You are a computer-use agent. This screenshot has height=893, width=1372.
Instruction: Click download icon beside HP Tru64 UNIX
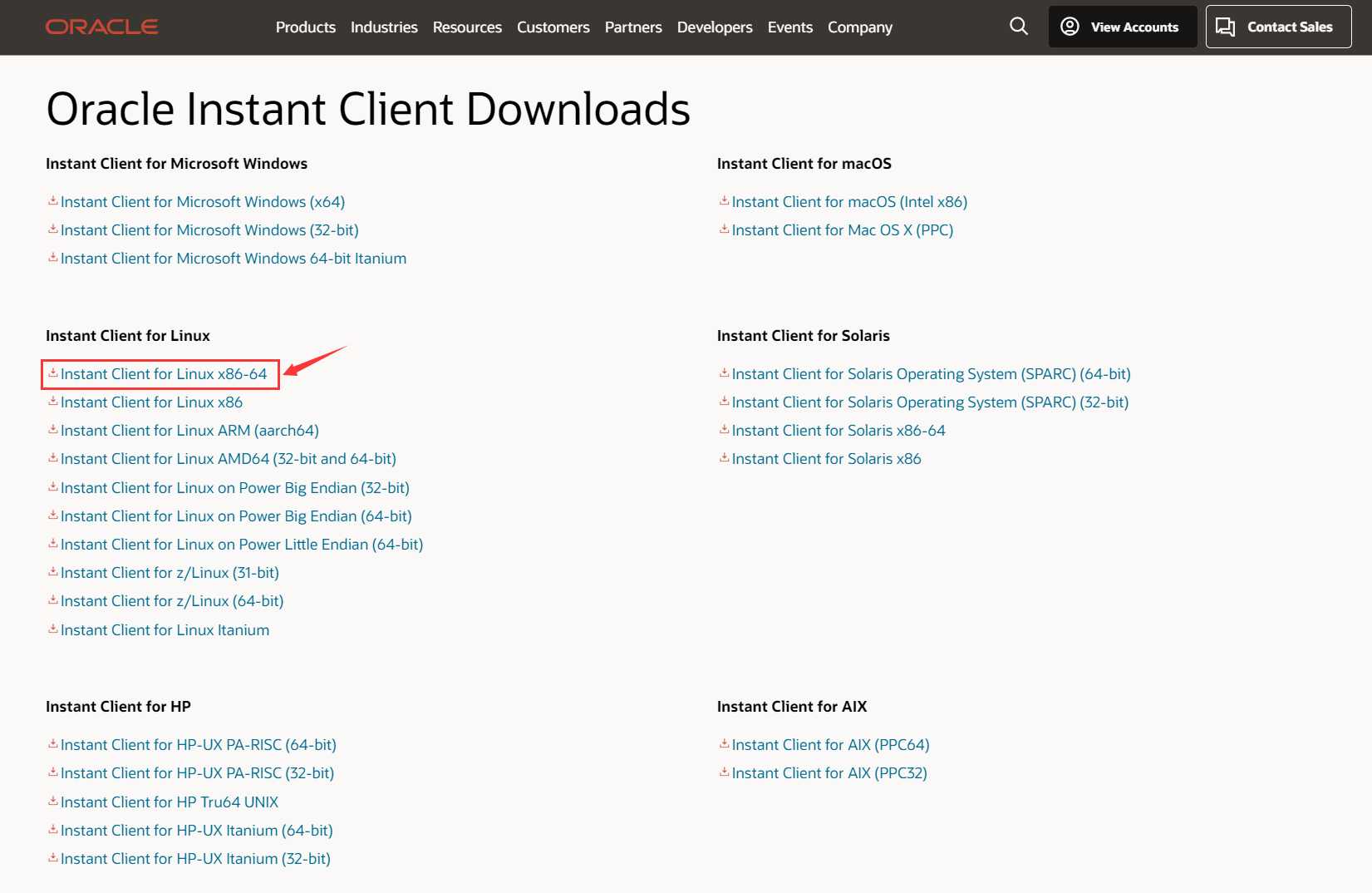click(53, 802)
